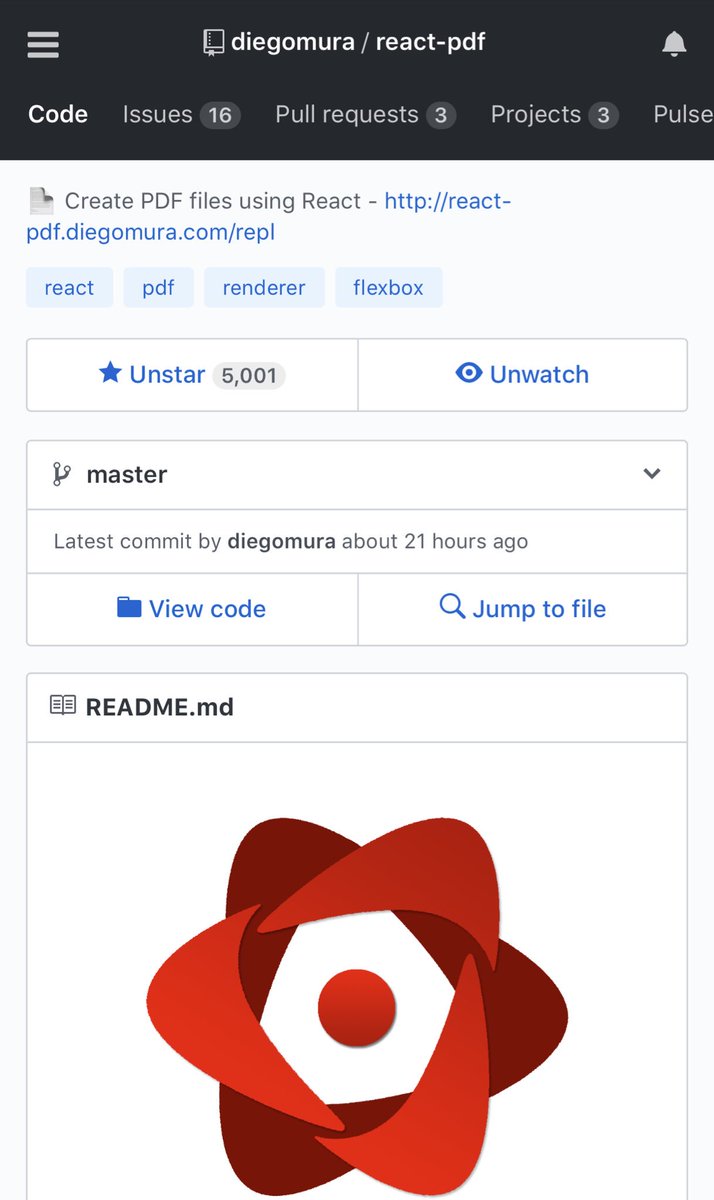Click the diegomura commit author link

click(281, 542)
